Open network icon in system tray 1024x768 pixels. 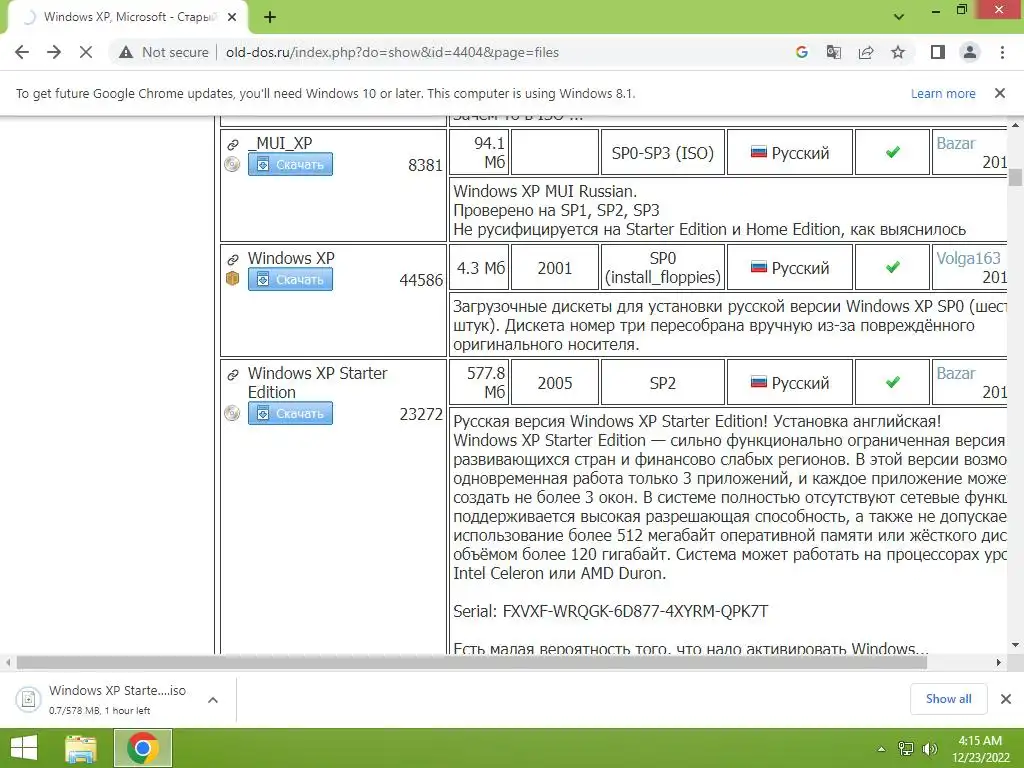(x=906, y=749)
